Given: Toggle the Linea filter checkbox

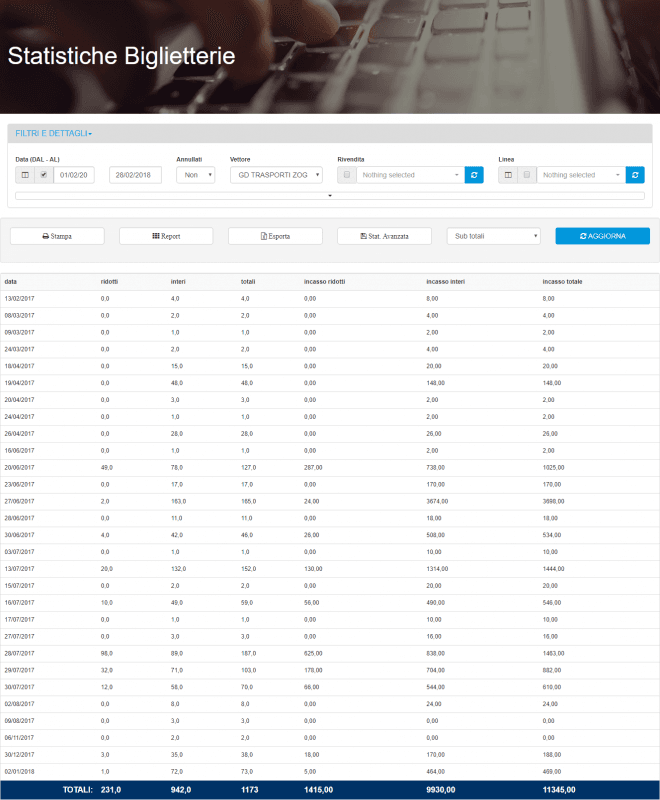Looking at the screenshot, I should (527, 175).
